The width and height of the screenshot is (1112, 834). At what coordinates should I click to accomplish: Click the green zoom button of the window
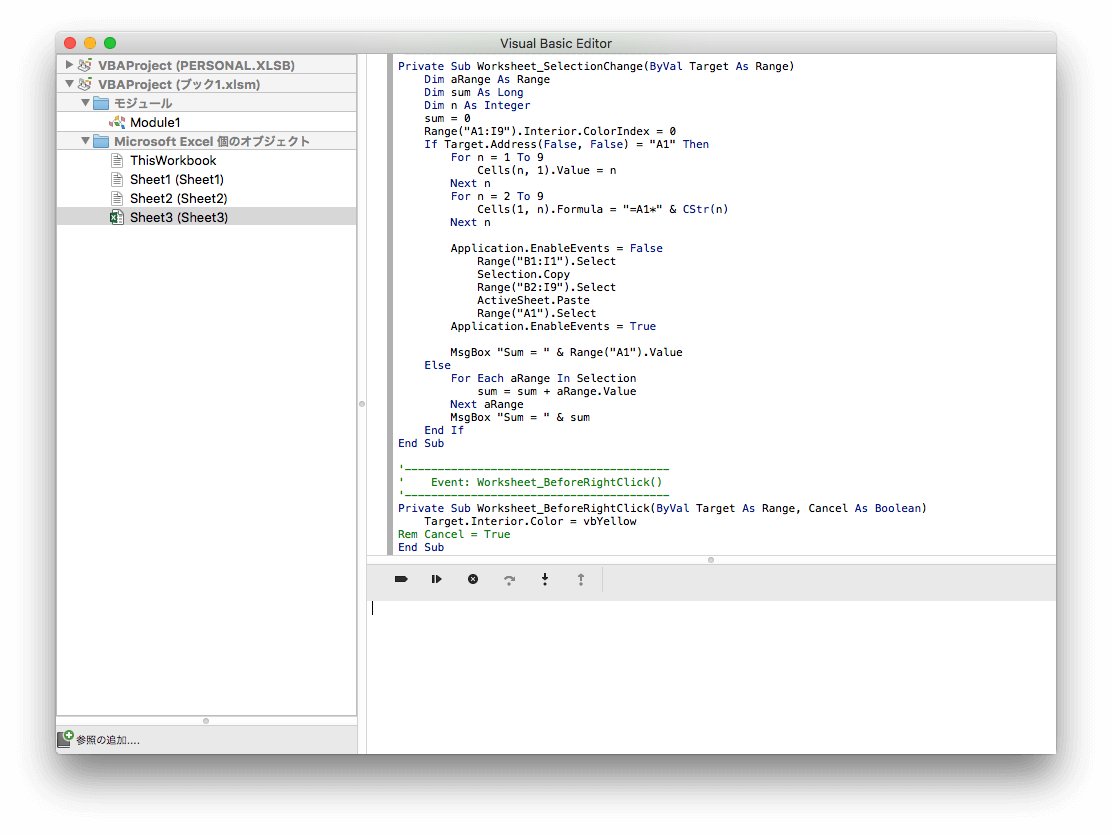110,43
